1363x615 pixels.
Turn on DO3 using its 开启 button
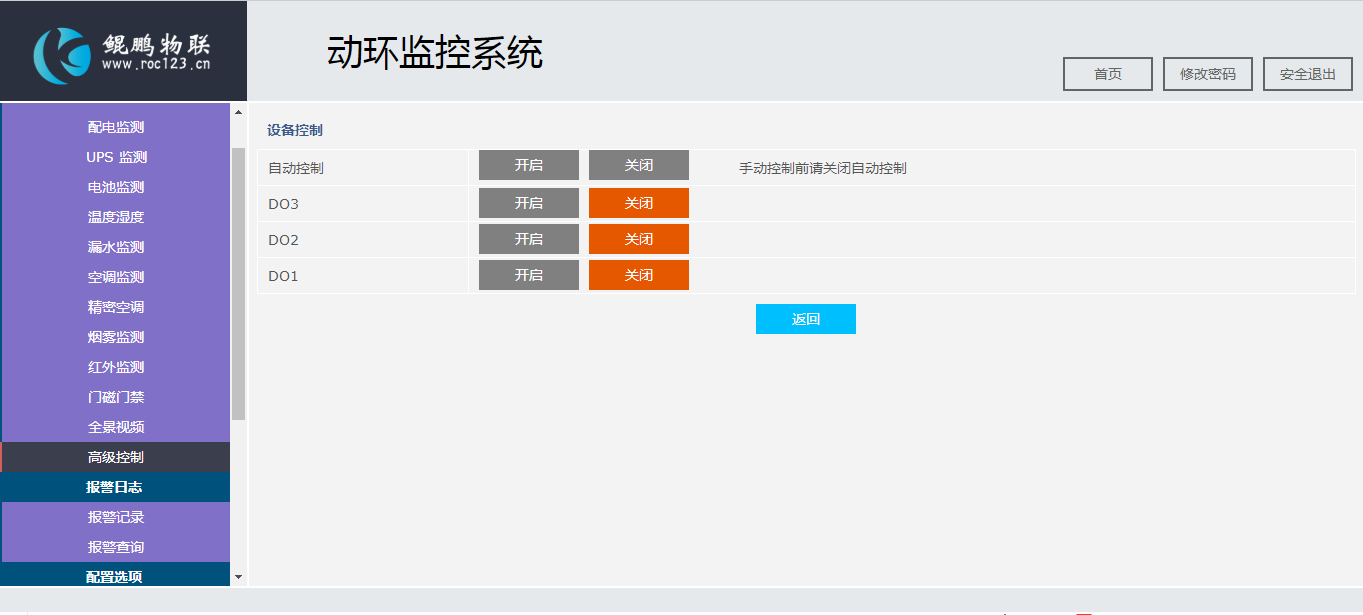tap(528, 202)
